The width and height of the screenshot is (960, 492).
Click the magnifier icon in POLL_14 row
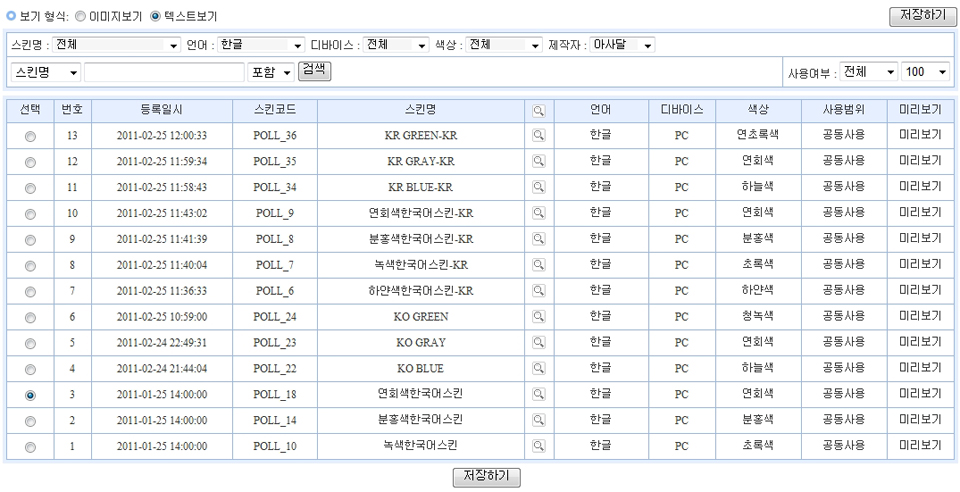[x=538, y=420]
